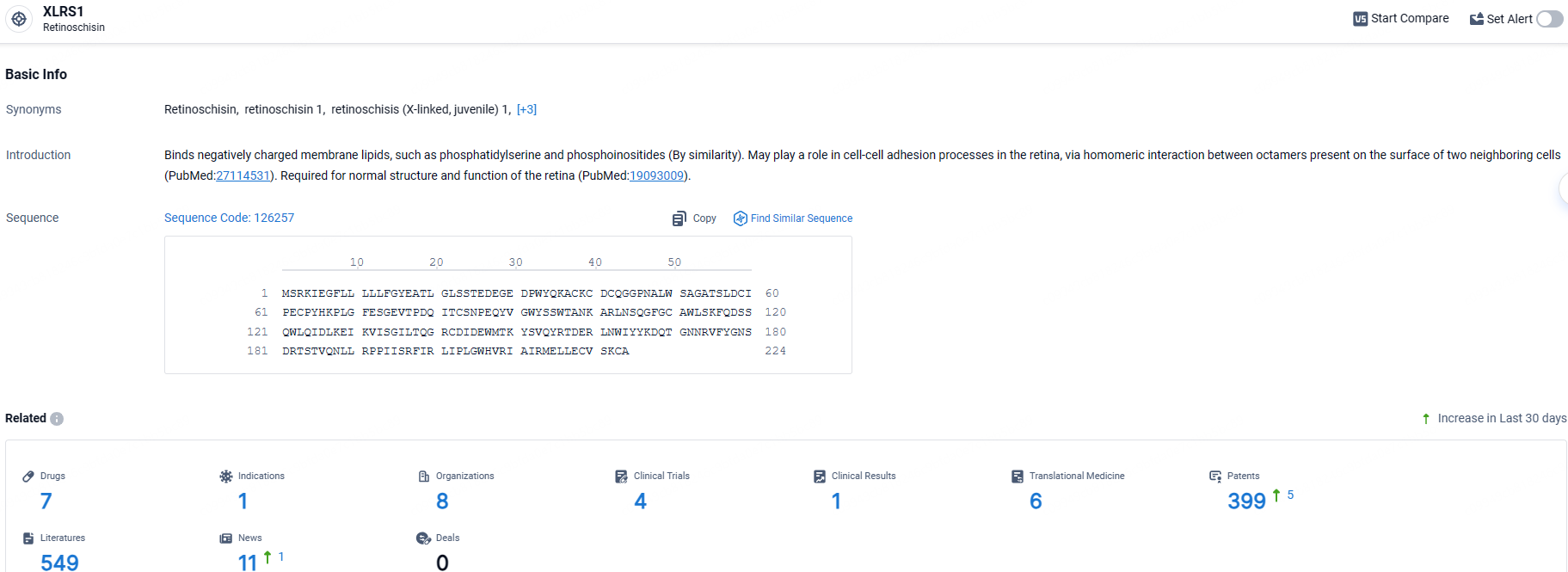Open Sequence Code 126257 link
The image size is (1568, 572).
point(229,218)
